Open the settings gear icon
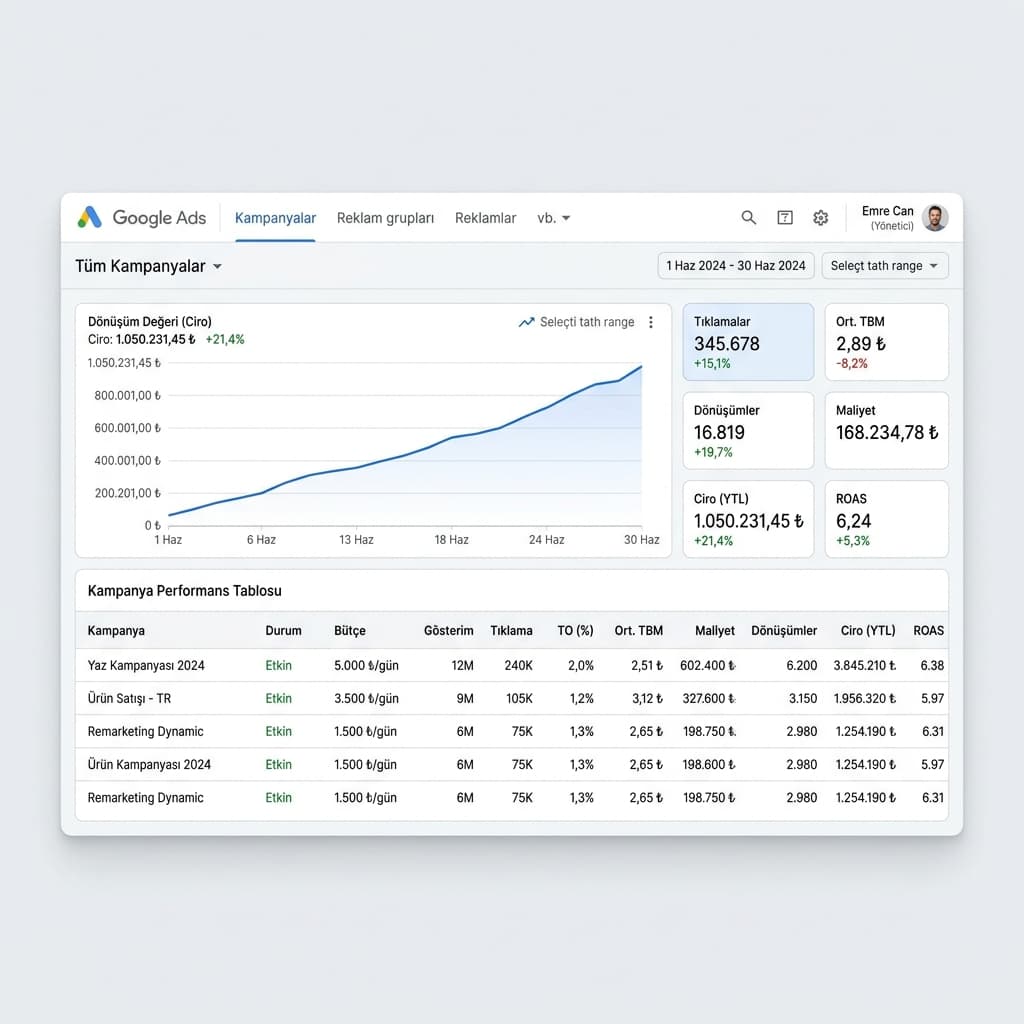The image size is (1024, 1024). click(820, 217)
